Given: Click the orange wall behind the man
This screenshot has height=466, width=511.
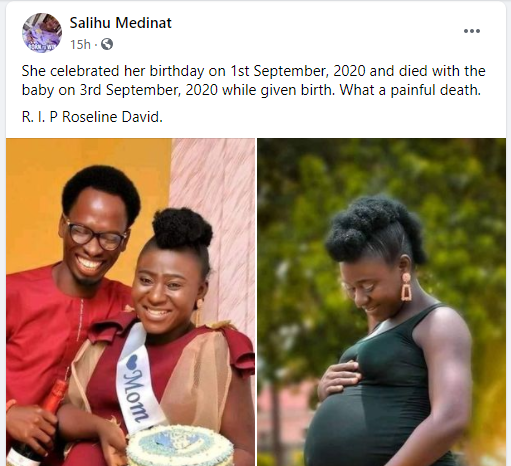Looking at the screenshot, I should point(37,200).
